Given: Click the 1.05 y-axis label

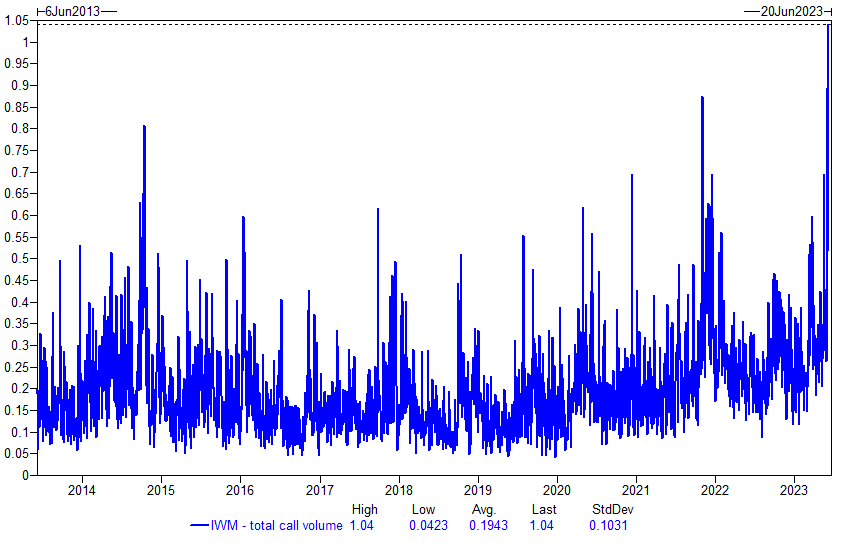Looking at the screenshot, I should click(x=16, y=21).
